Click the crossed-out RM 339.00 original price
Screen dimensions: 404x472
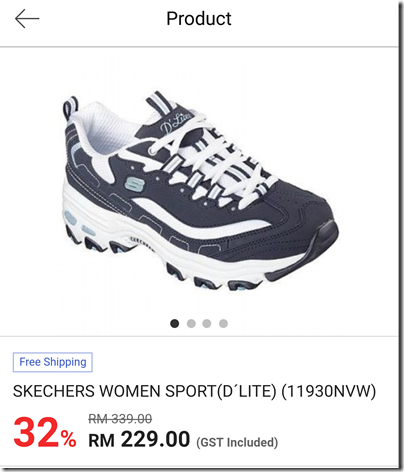point(120,418)
